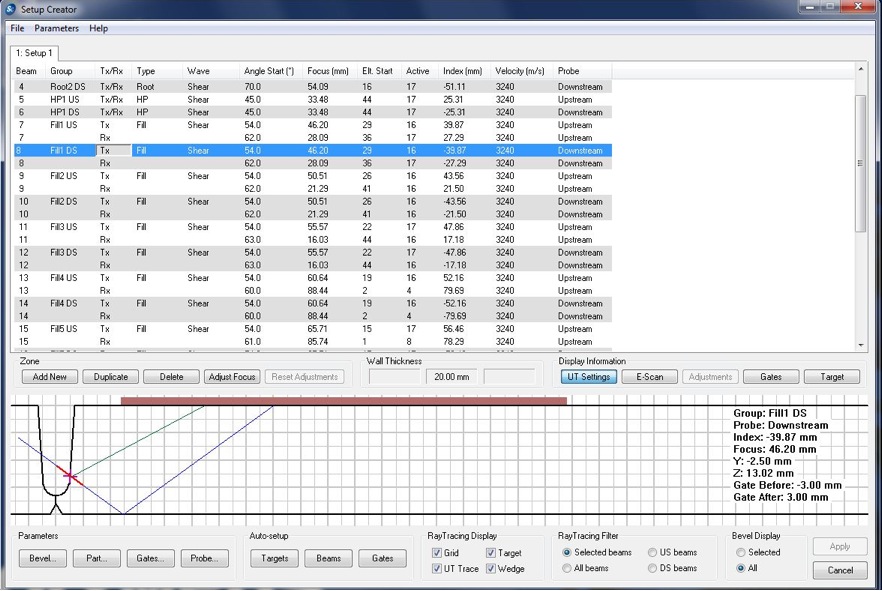Toggle the Grid checkbox
882x591 pixels.
(x=437, y=553)
